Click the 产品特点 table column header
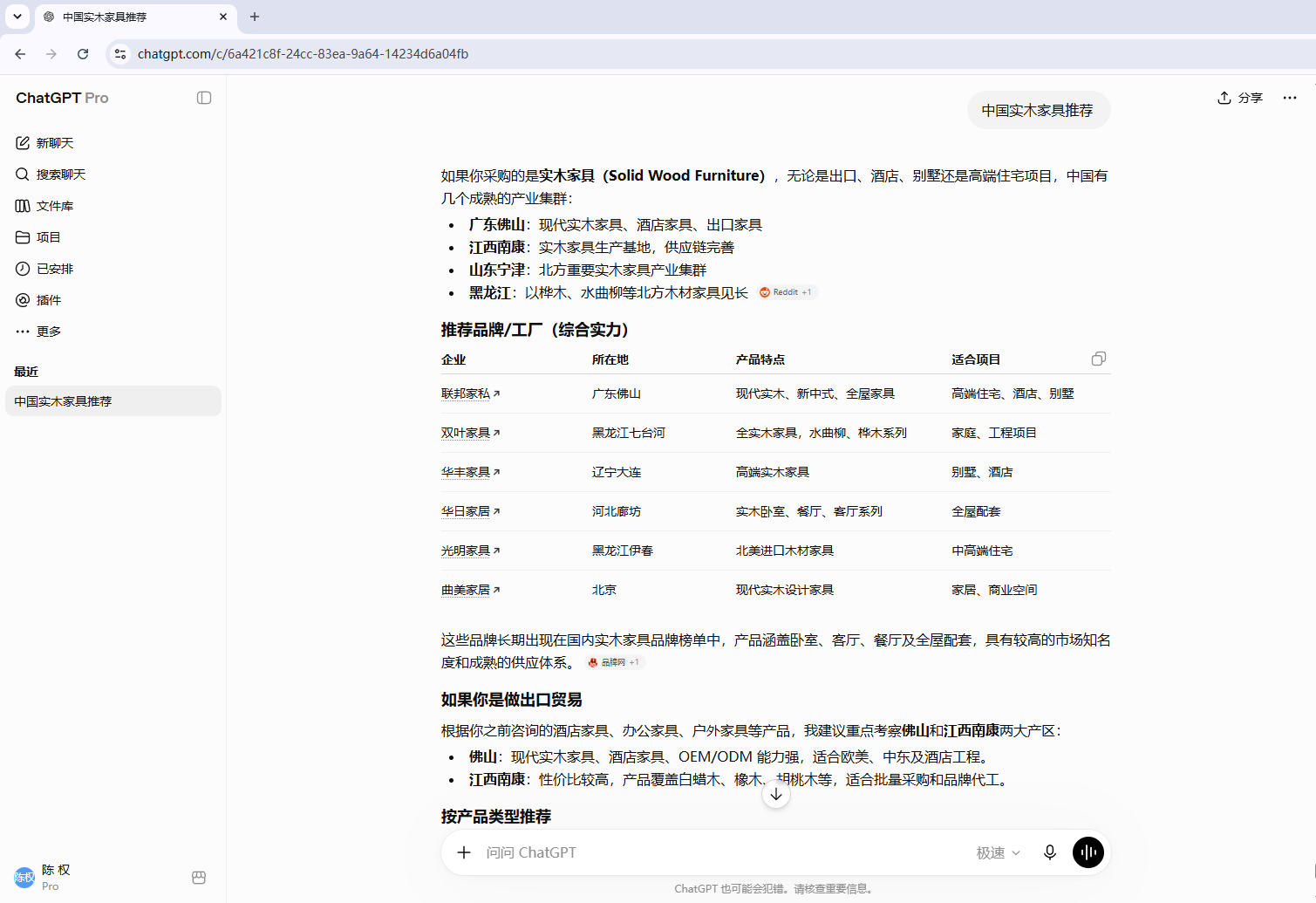 point(760,359)
